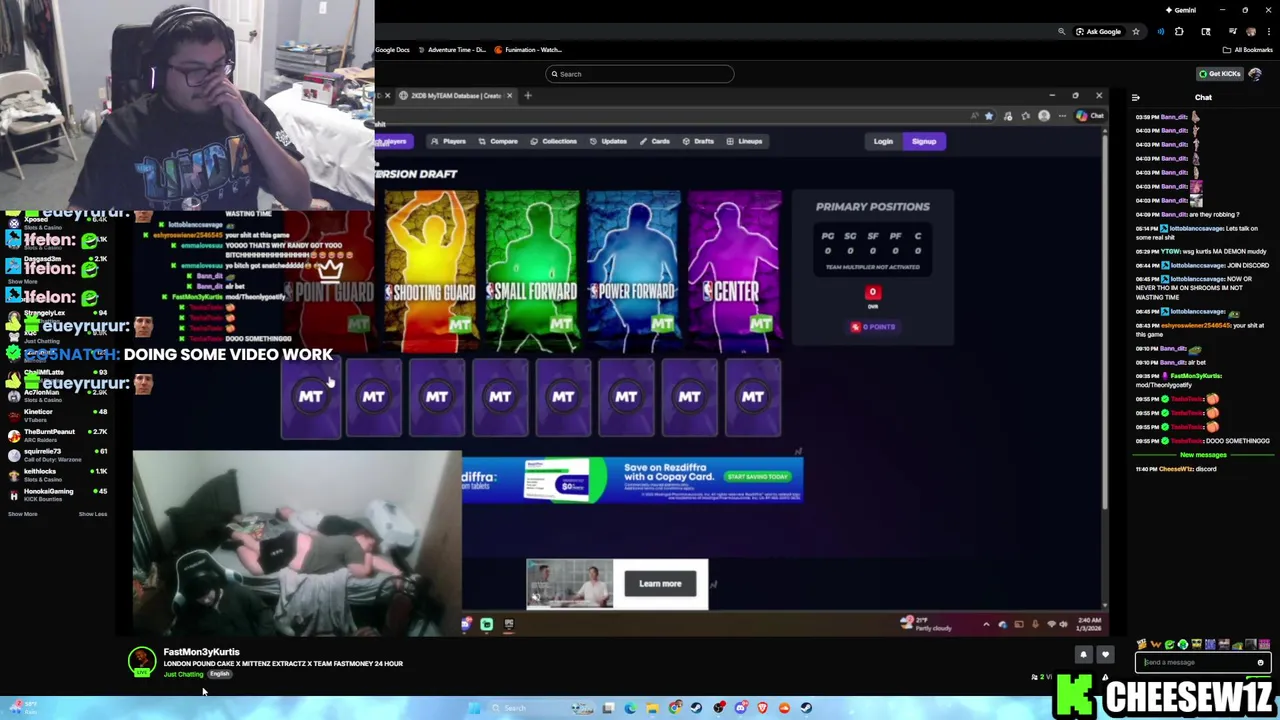Click the English language tag
Screen dimensions: 1280x720
pos(219,674)
